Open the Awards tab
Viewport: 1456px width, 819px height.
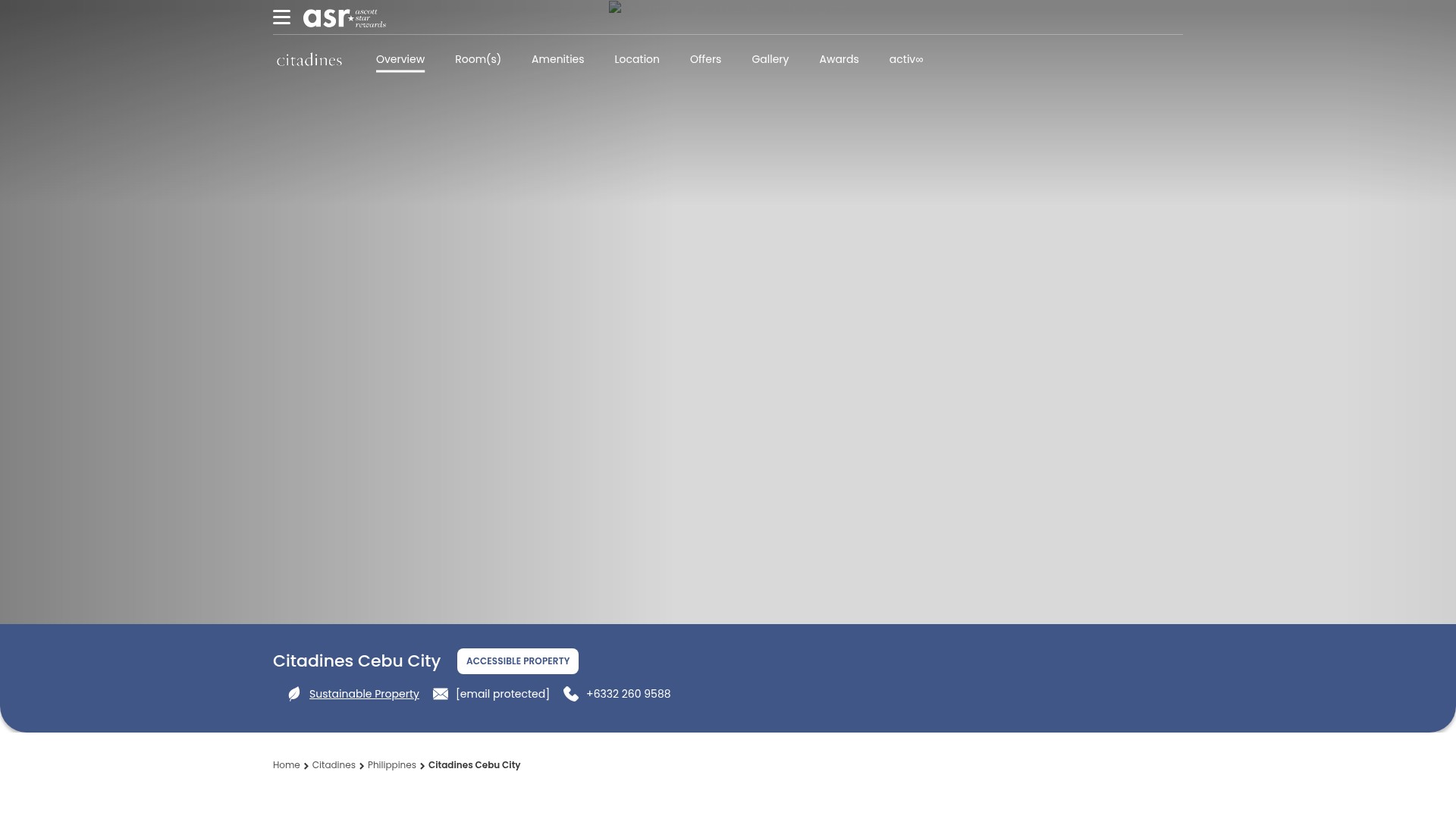pyautogui.click(x=839, y=59)
